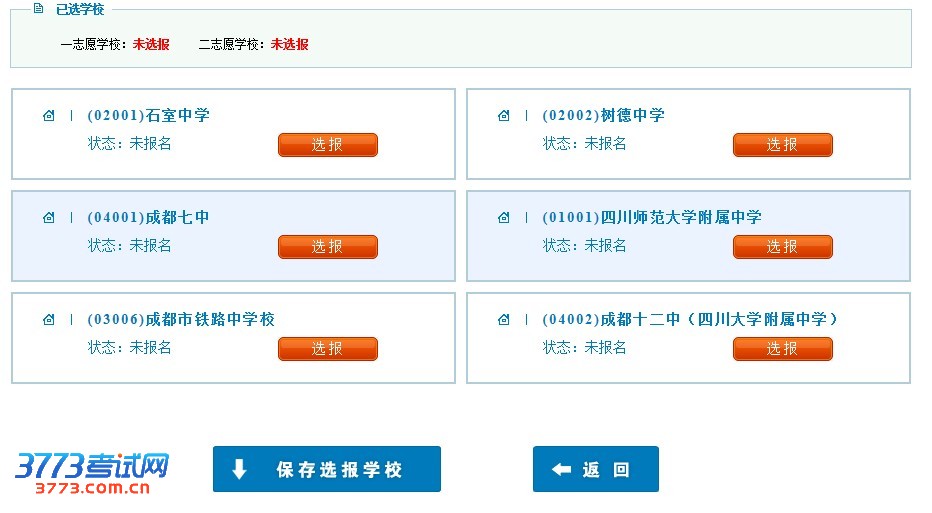Choose 四川师范大学附属中学 via 选报 button
This screenshot has height=513, width=932.
click(x=782, y=247)
